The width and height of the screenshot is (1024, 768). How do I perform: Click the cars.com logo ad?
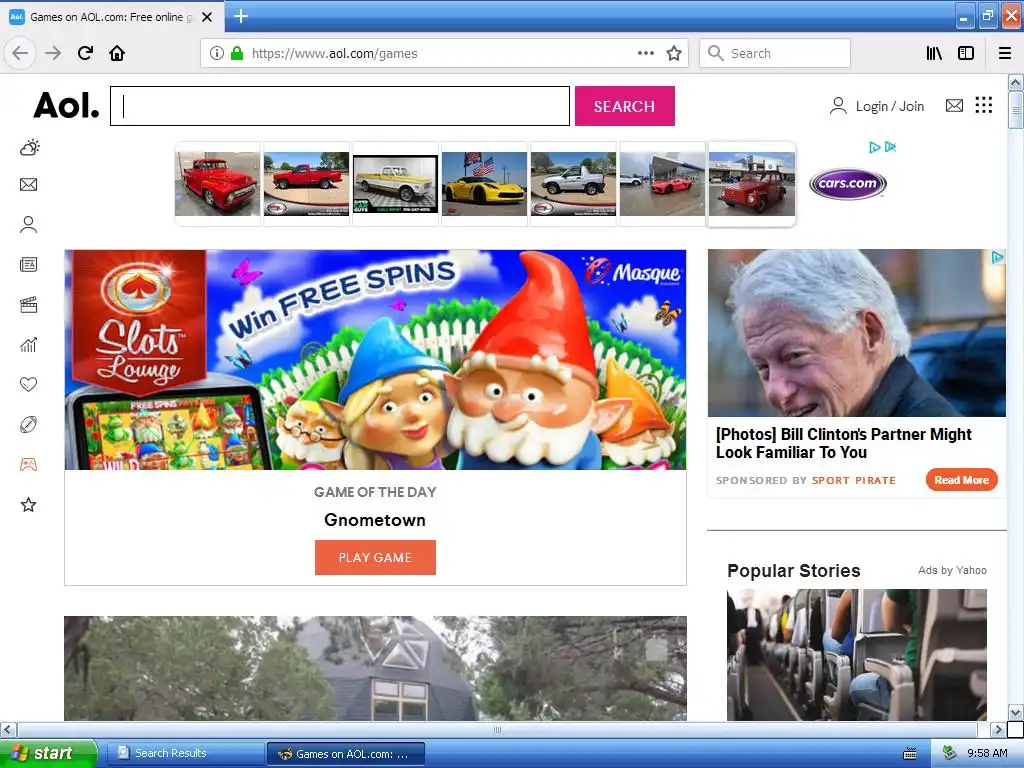tap(848, 184)
